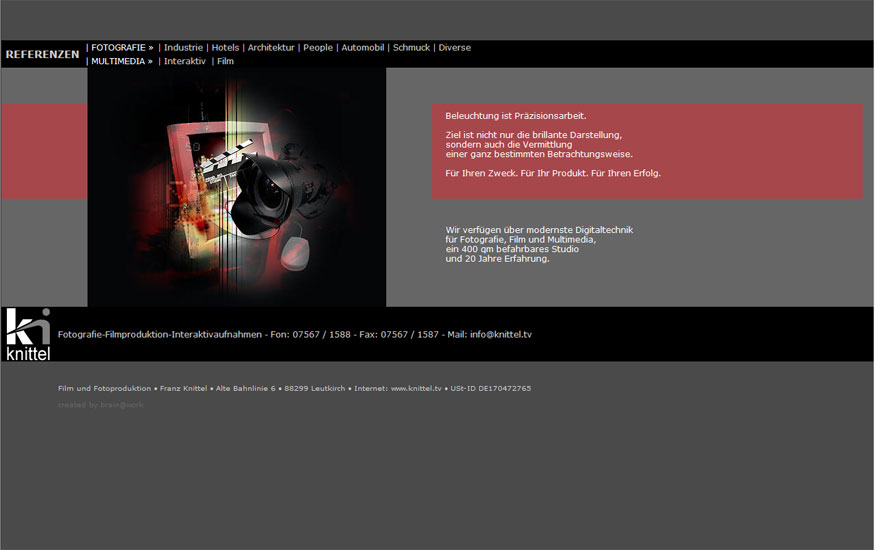This screenshot has width=875, height=550.
Task: Navigate to the Automobil gallery
Action: coord(362,47)
